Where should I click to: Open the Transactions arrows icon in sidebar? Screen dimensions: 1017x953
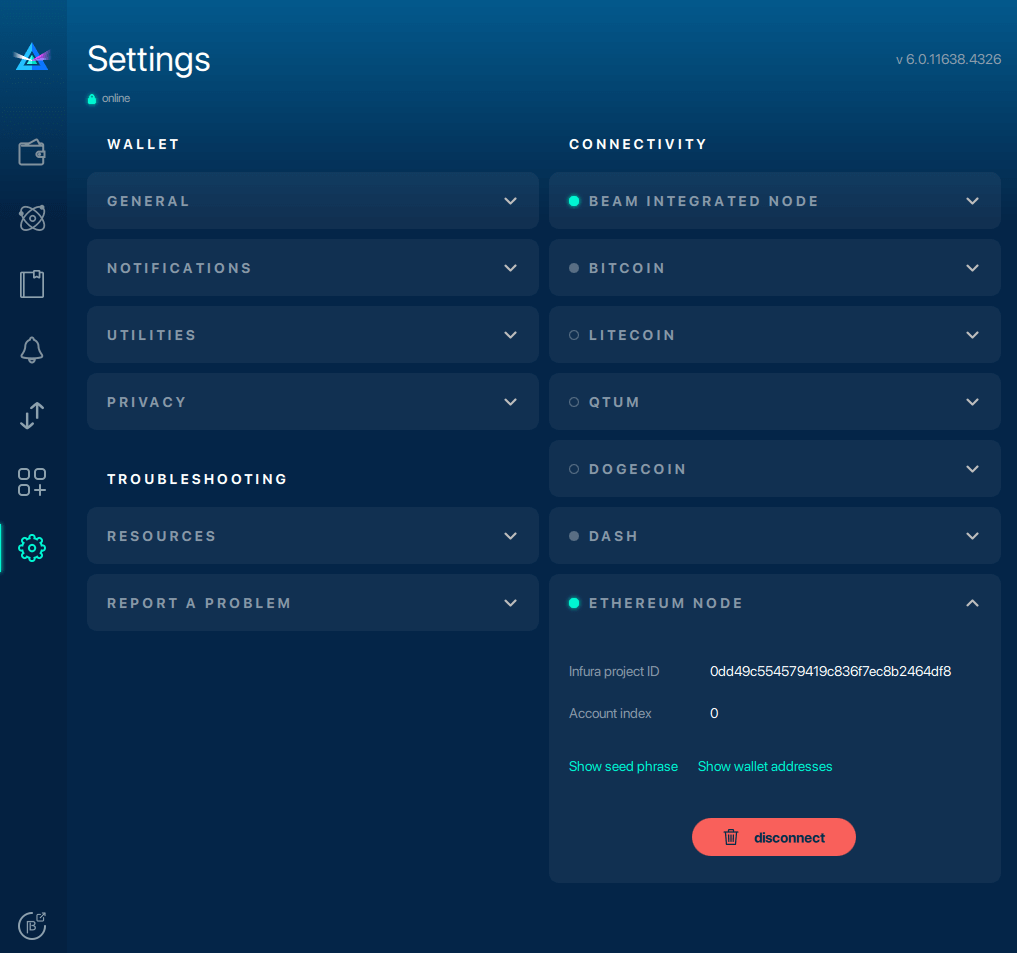[32, 416]
